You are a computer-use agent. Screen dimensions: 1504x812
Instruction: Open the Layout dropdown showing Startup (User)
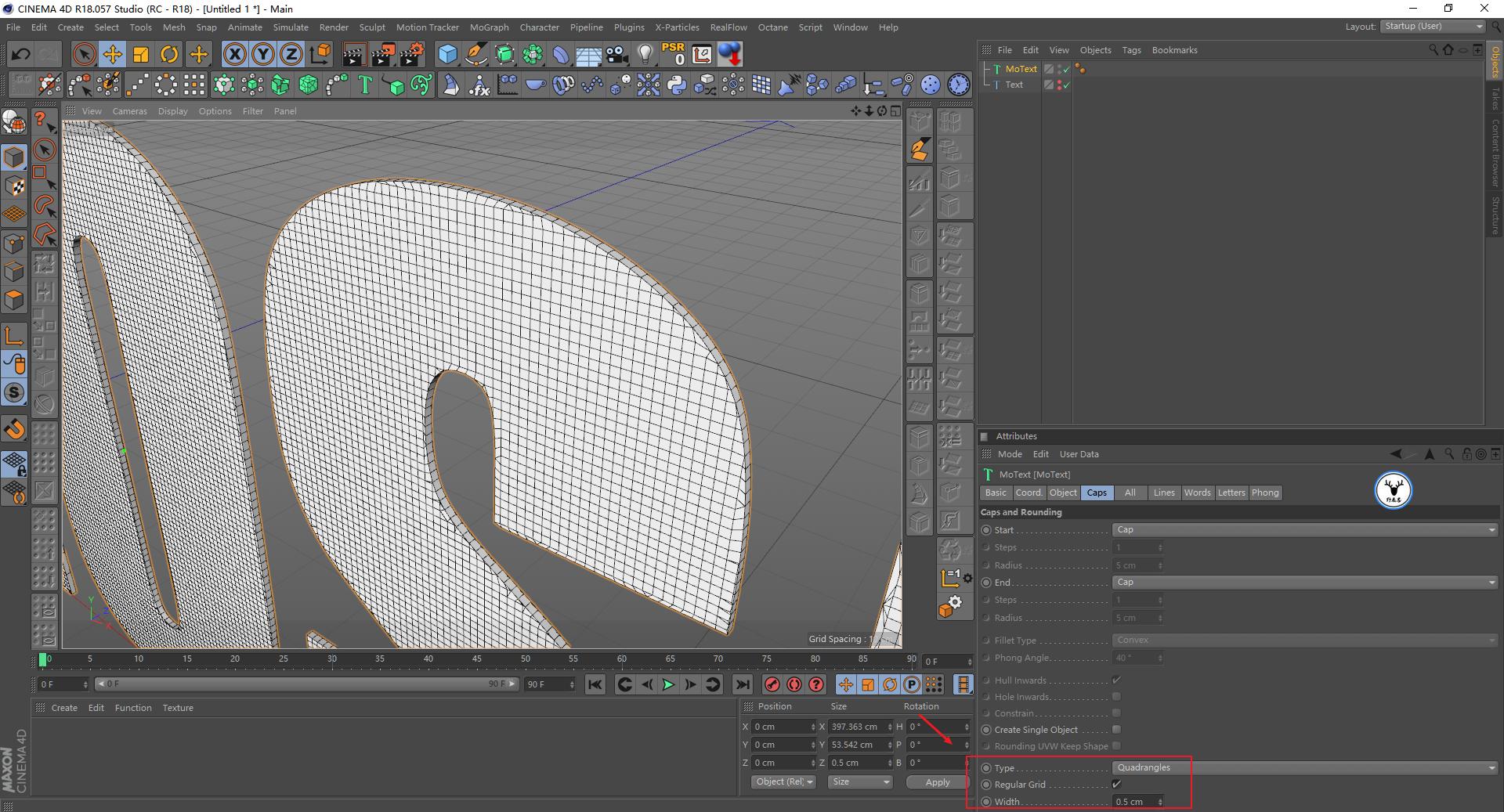point(1432,26)
